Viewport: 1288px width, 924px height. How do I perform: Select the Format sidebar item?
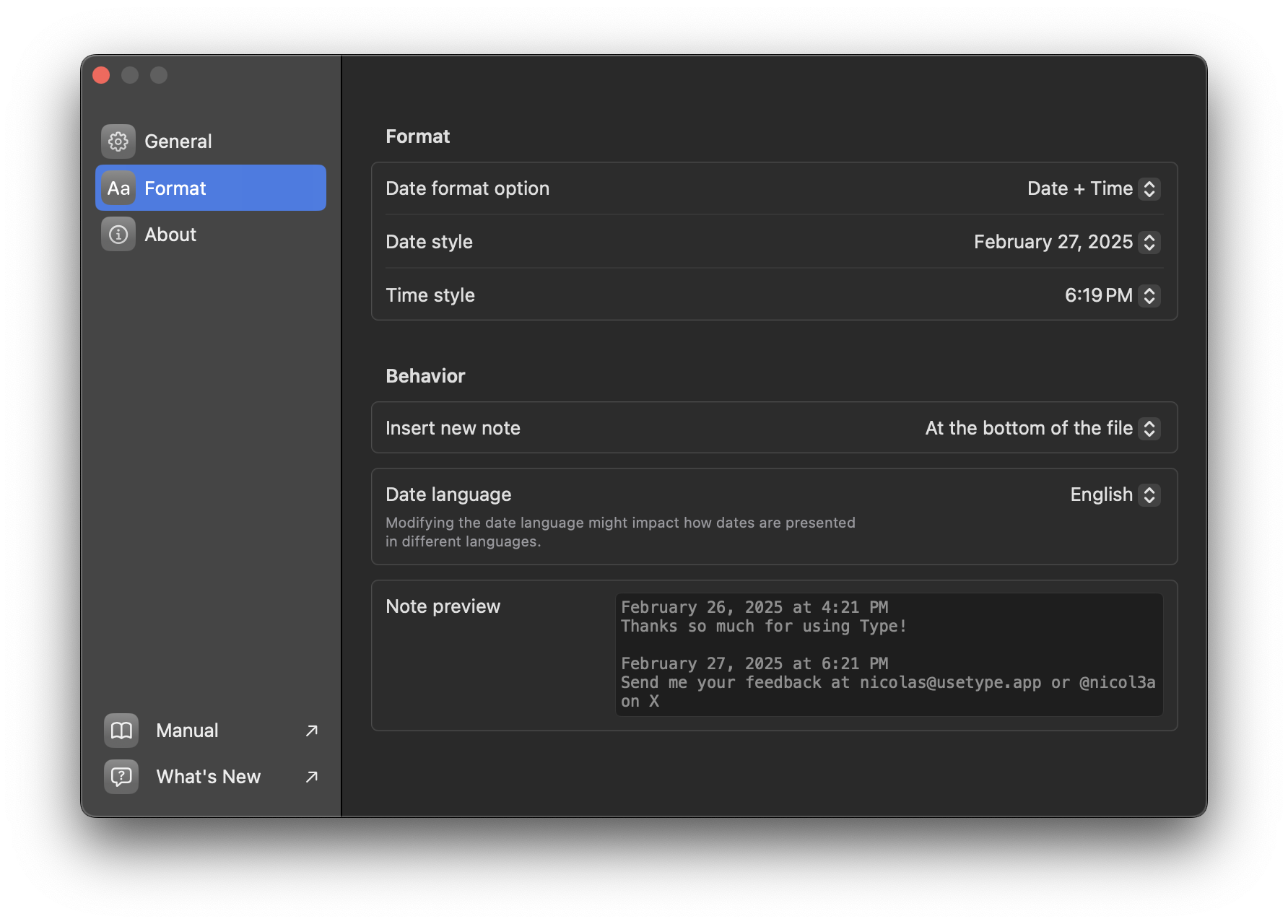click(x=210, y=188)
